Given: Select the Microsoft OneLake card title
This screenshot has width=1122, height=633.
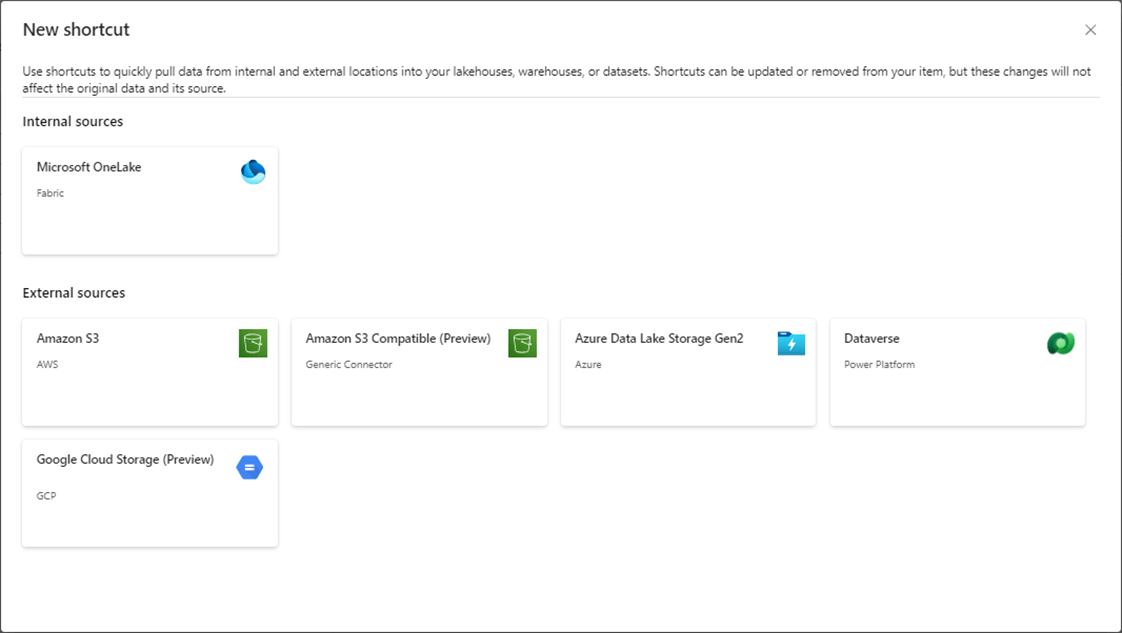Looking at the screenshot, I should point(89,167).
